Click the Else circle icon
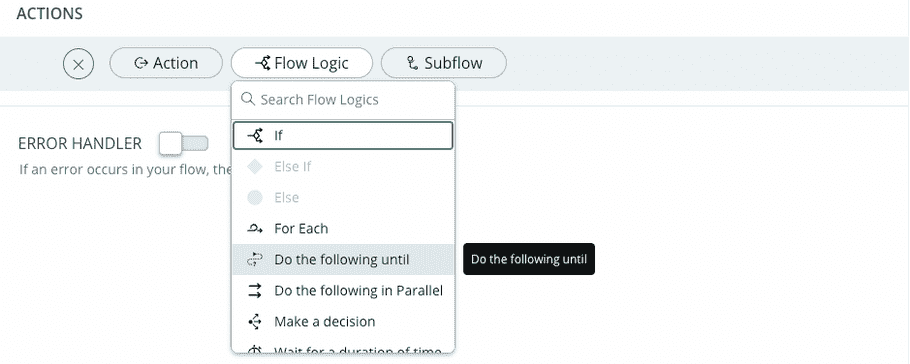This screenshot has height=364, width=910. click(x=255, y=197)
